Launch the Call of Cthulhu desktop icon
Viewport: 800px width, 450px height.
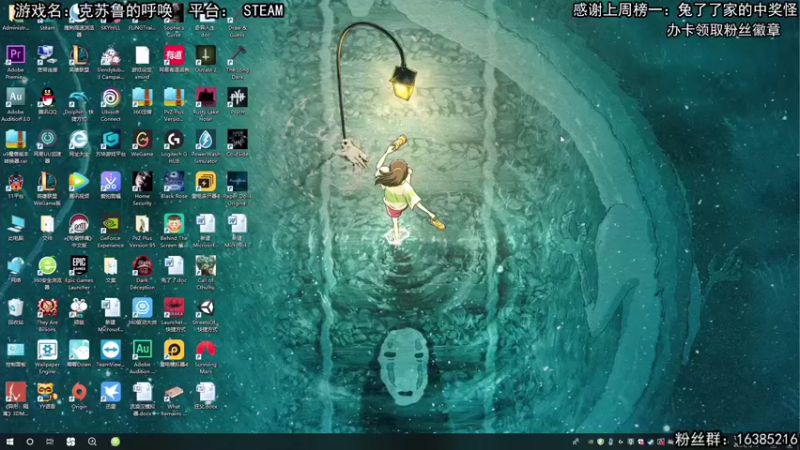206,266
